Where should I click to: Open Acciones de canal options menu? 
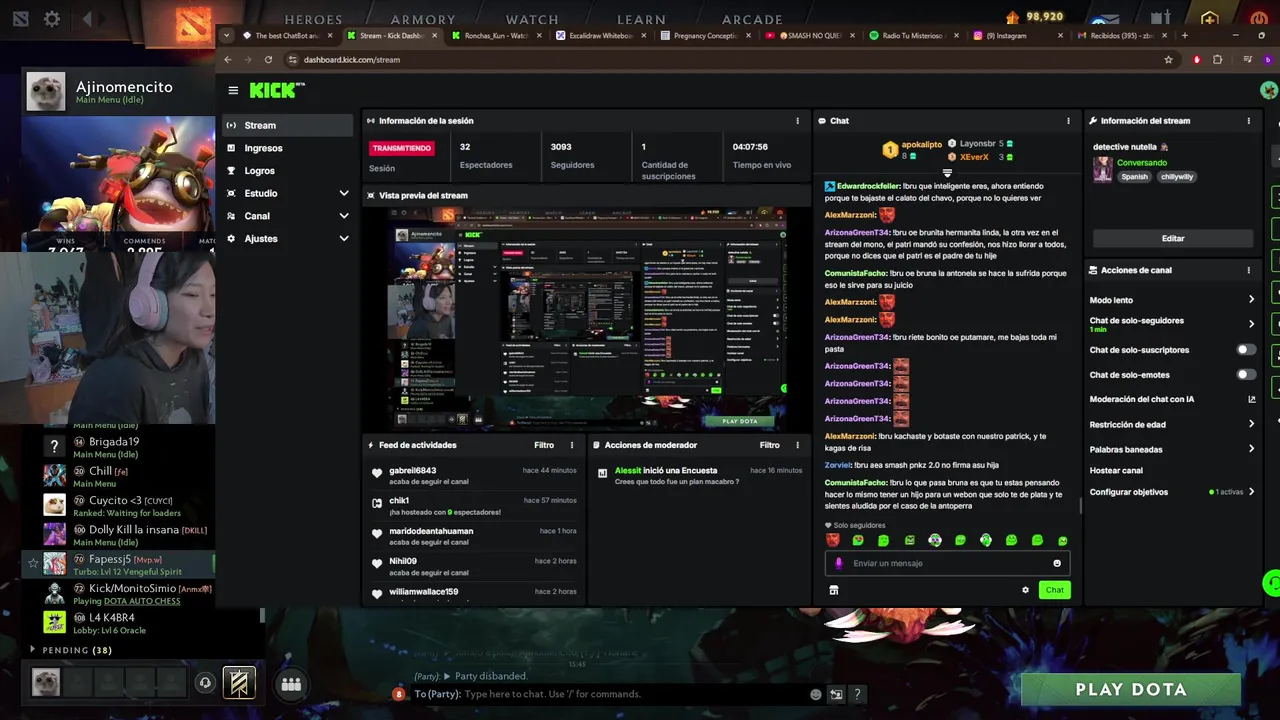tap(1248, 270)
